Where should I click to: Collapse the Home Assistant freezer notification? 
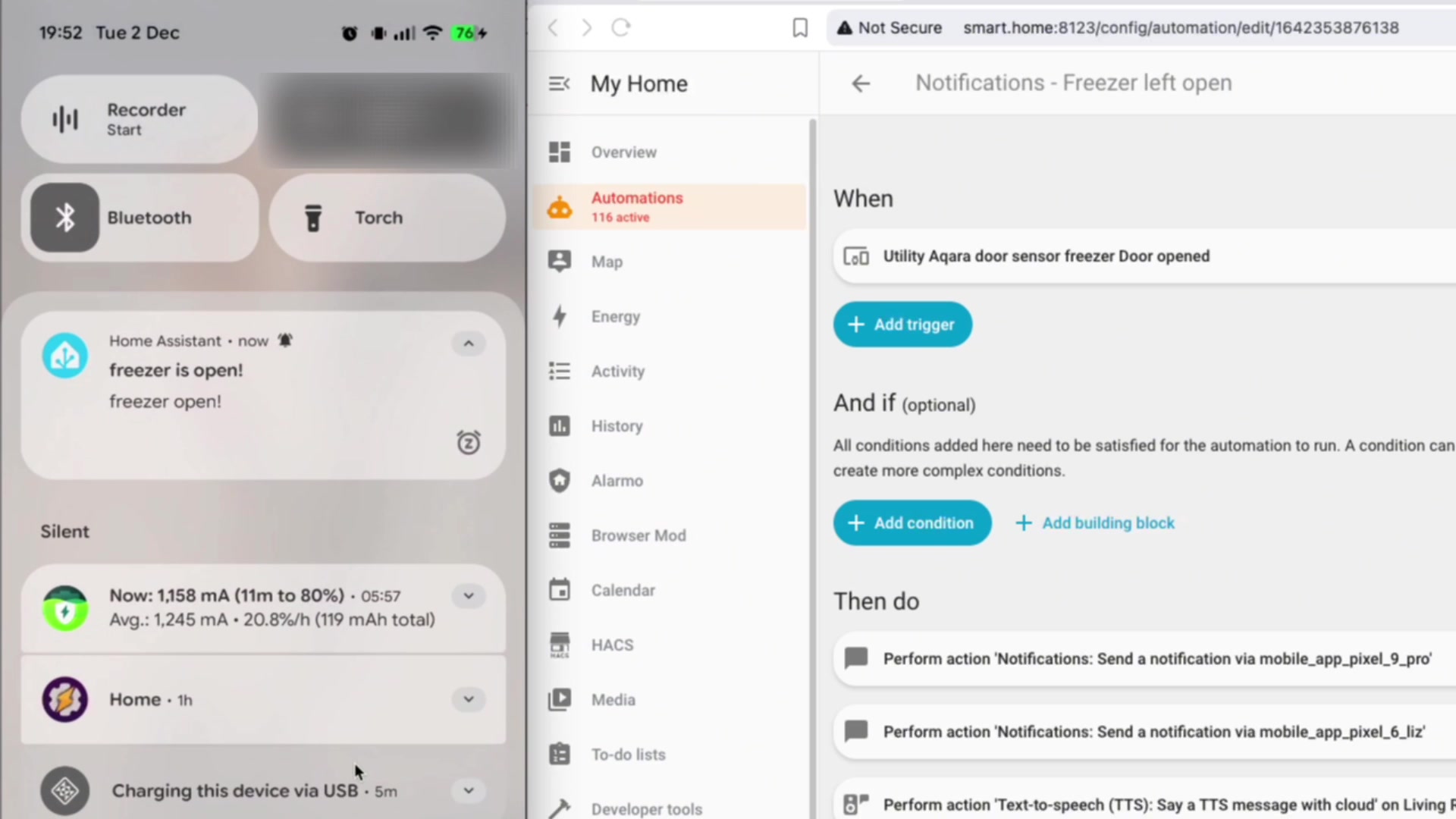[468, 344]
